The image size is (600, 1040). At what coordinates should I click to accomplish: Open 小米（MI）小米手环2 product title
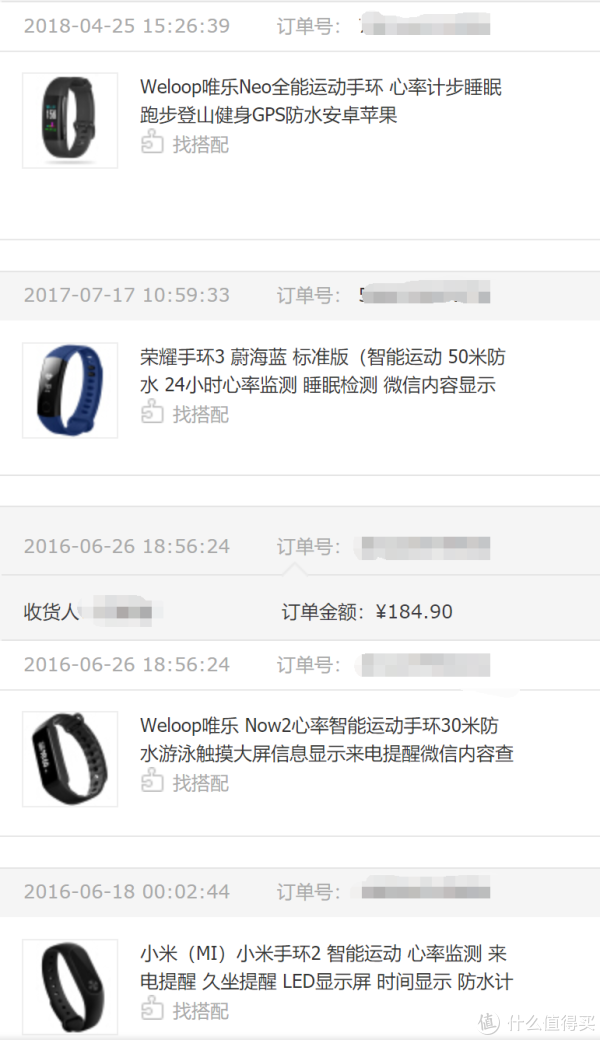326,967
